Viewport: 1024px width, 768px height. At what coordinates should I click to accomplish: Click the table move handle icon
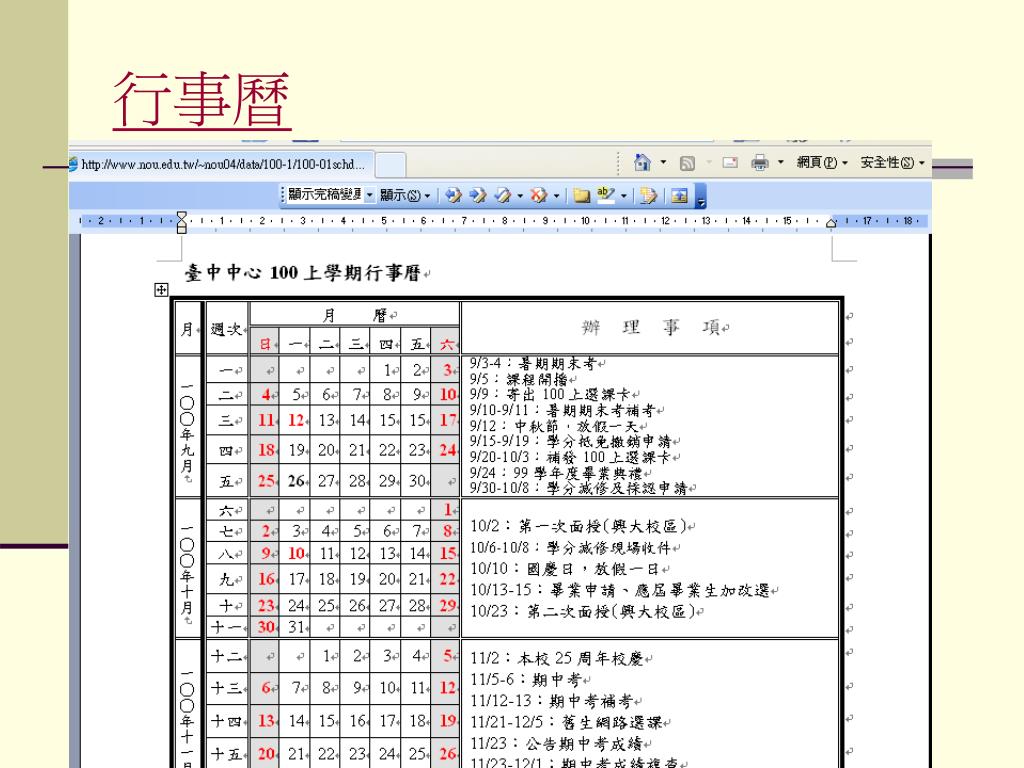click(x=161, y=289)
